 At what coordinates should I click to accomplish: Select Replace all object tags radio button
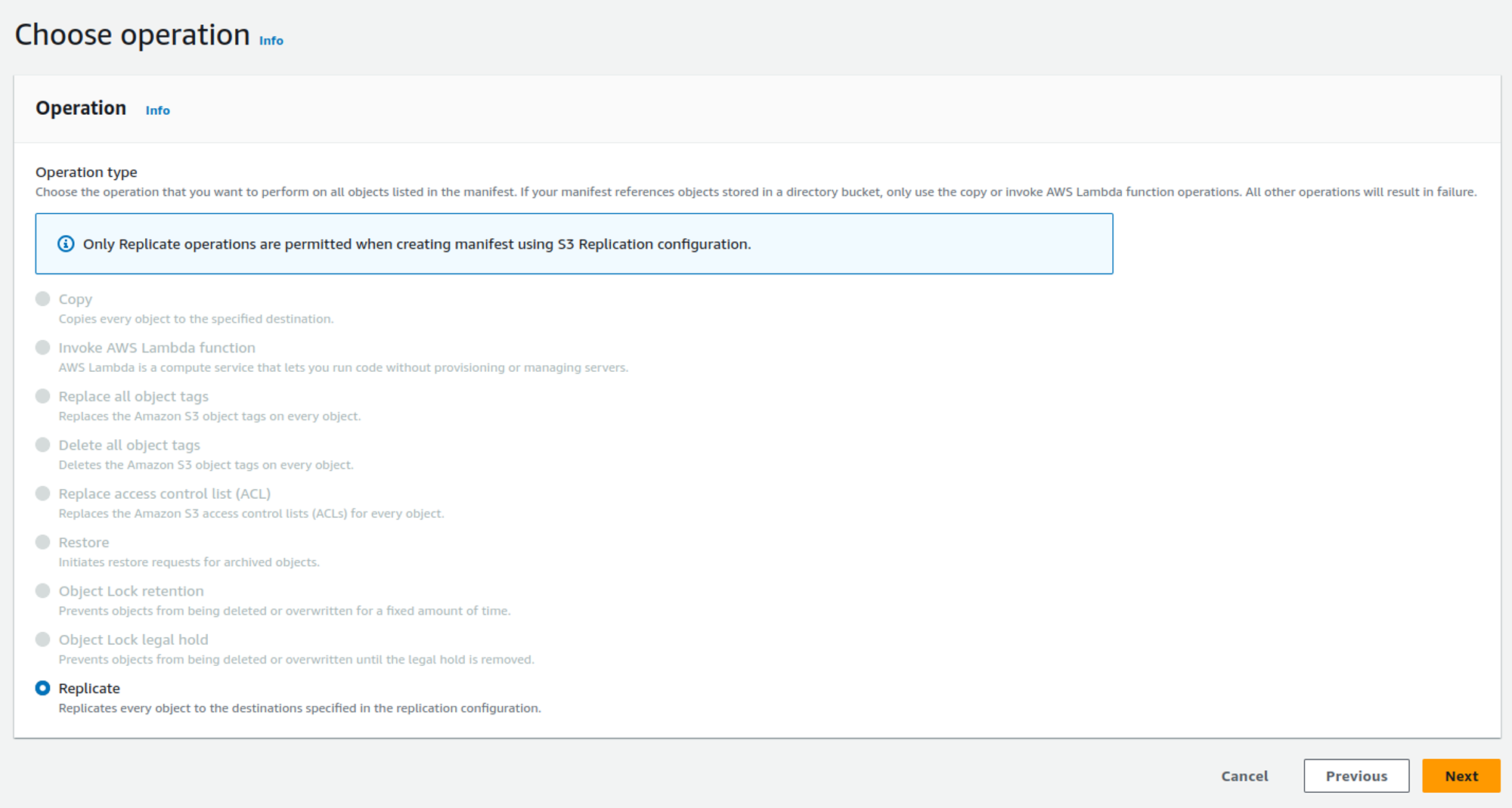(43, 396)
